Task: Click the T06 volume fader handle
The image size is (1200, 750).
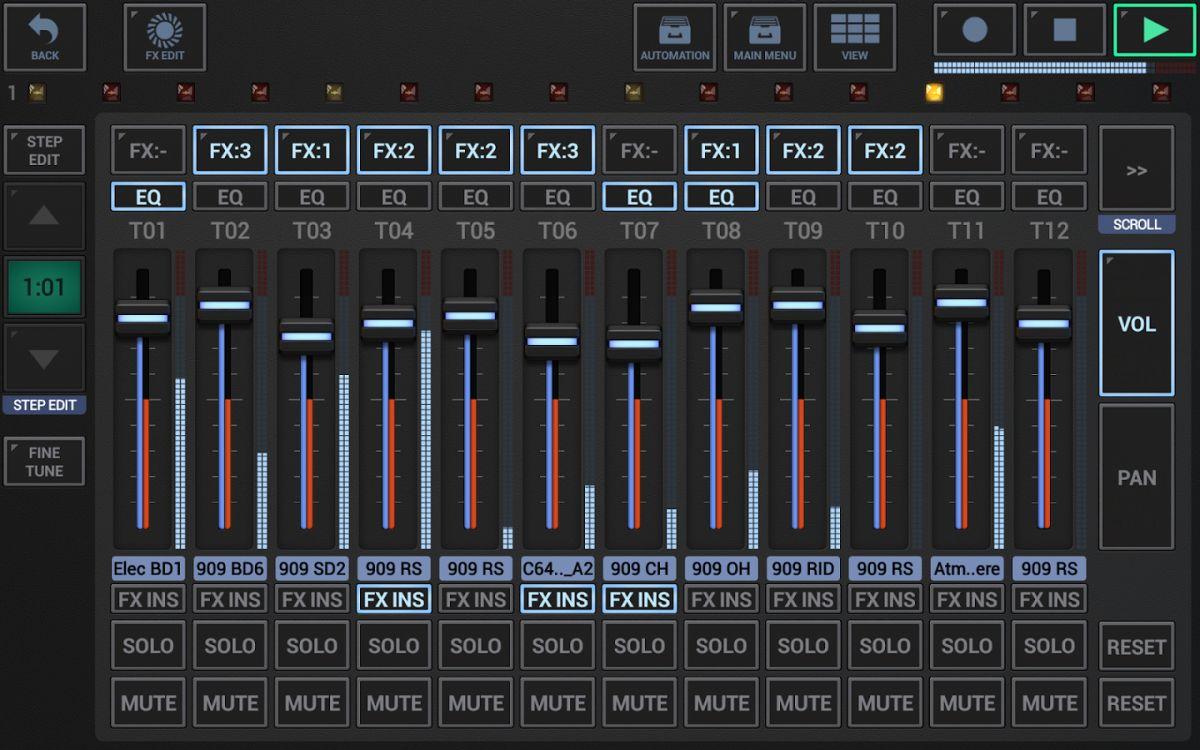Action: click(553, 341)
